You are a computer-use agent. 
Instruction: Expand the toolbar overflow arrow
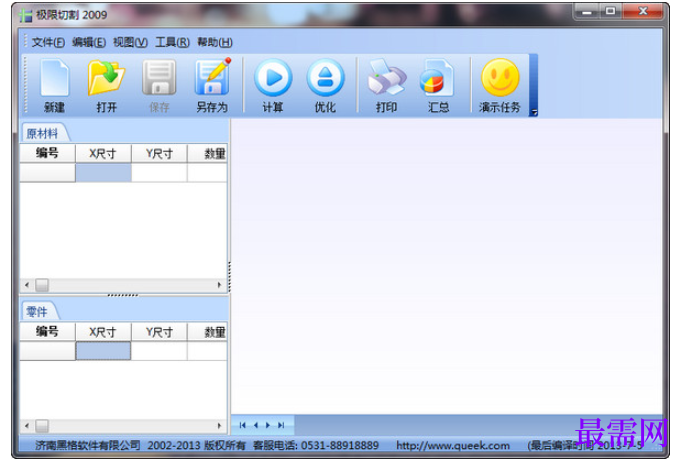click(x=534, y=112)
